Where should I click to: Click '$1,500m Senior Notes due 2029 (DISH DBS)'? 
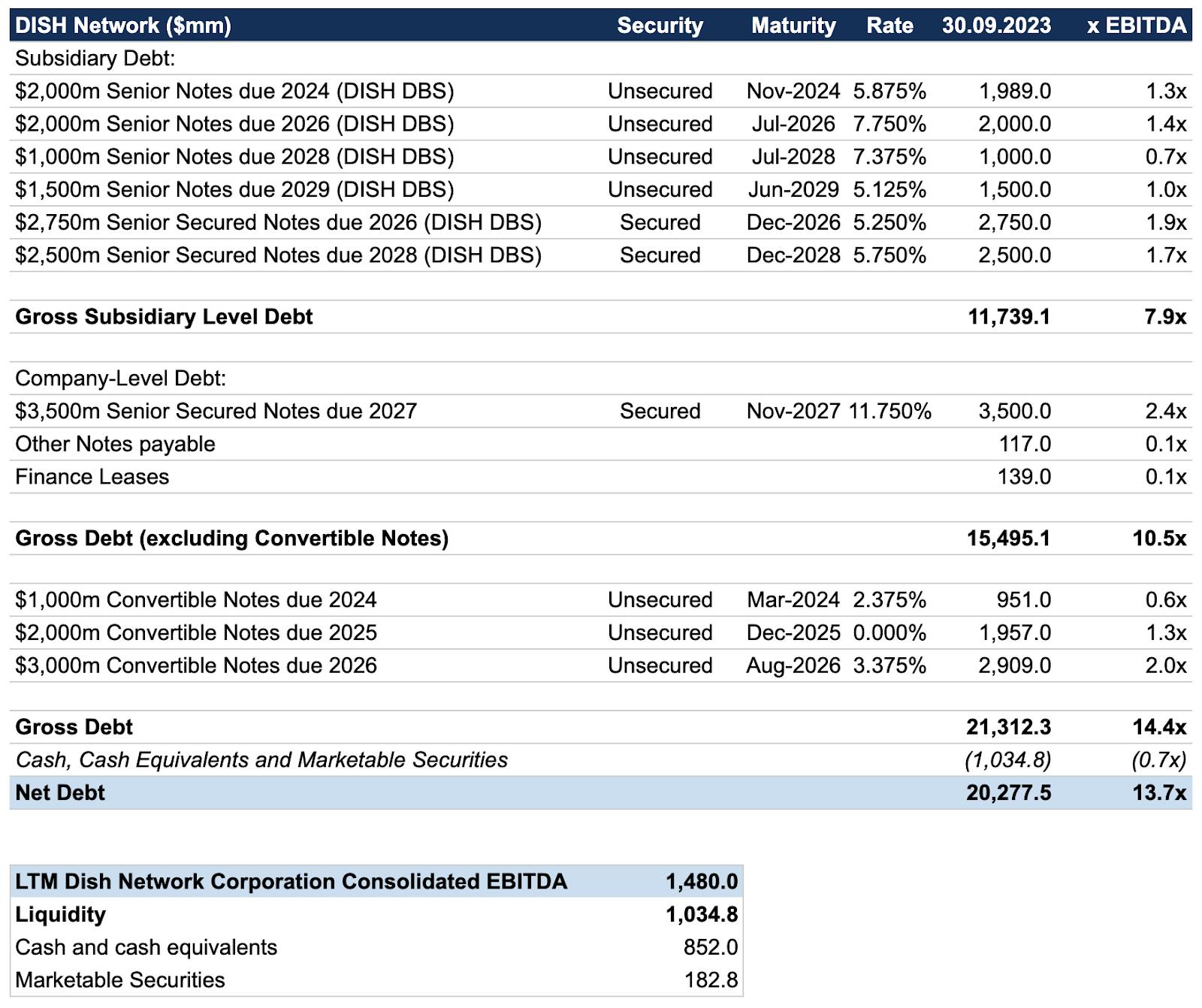click(x=234, y=189)
